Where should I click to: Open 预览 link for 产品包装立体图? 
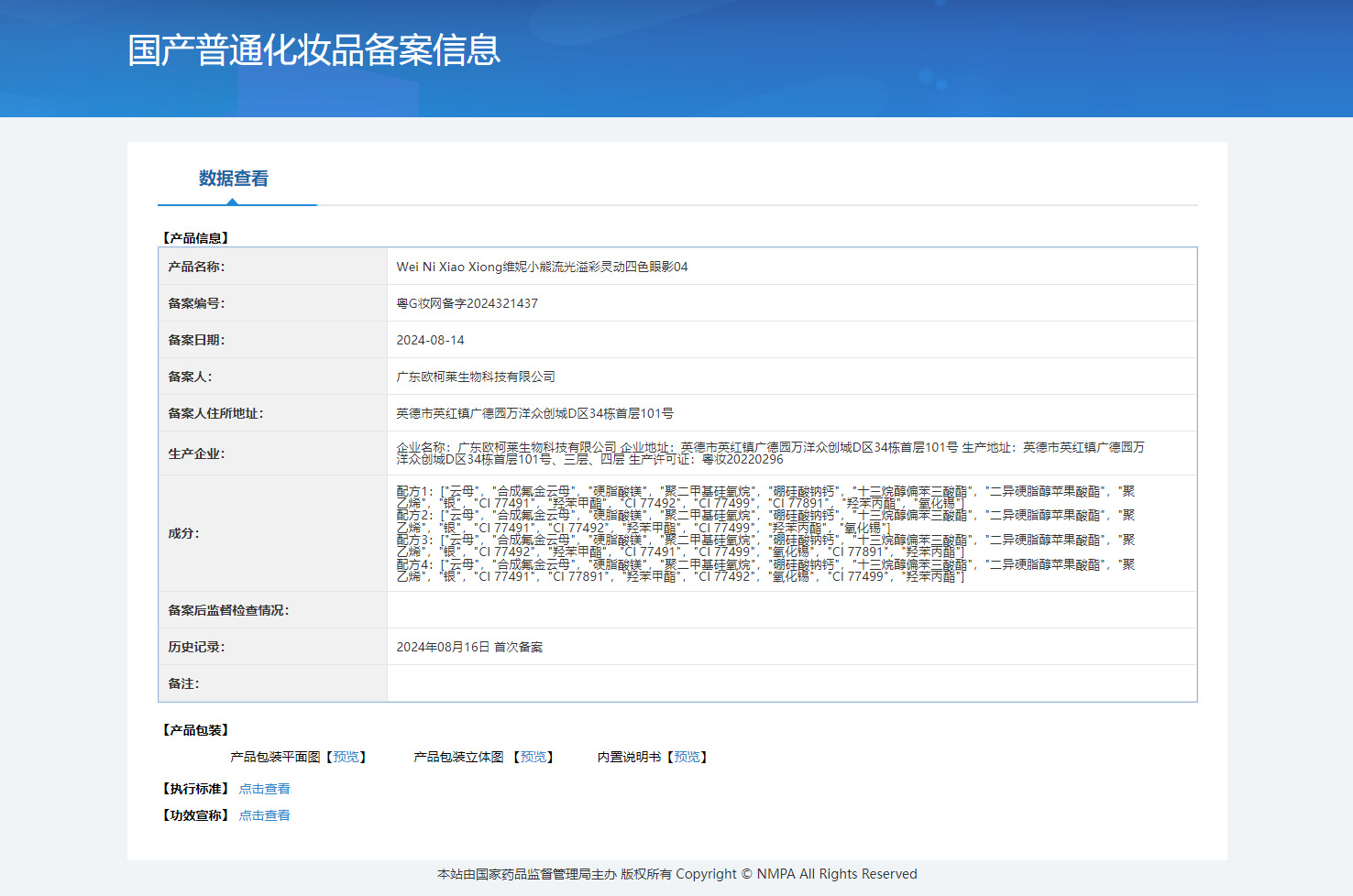[x=533, y=757]
